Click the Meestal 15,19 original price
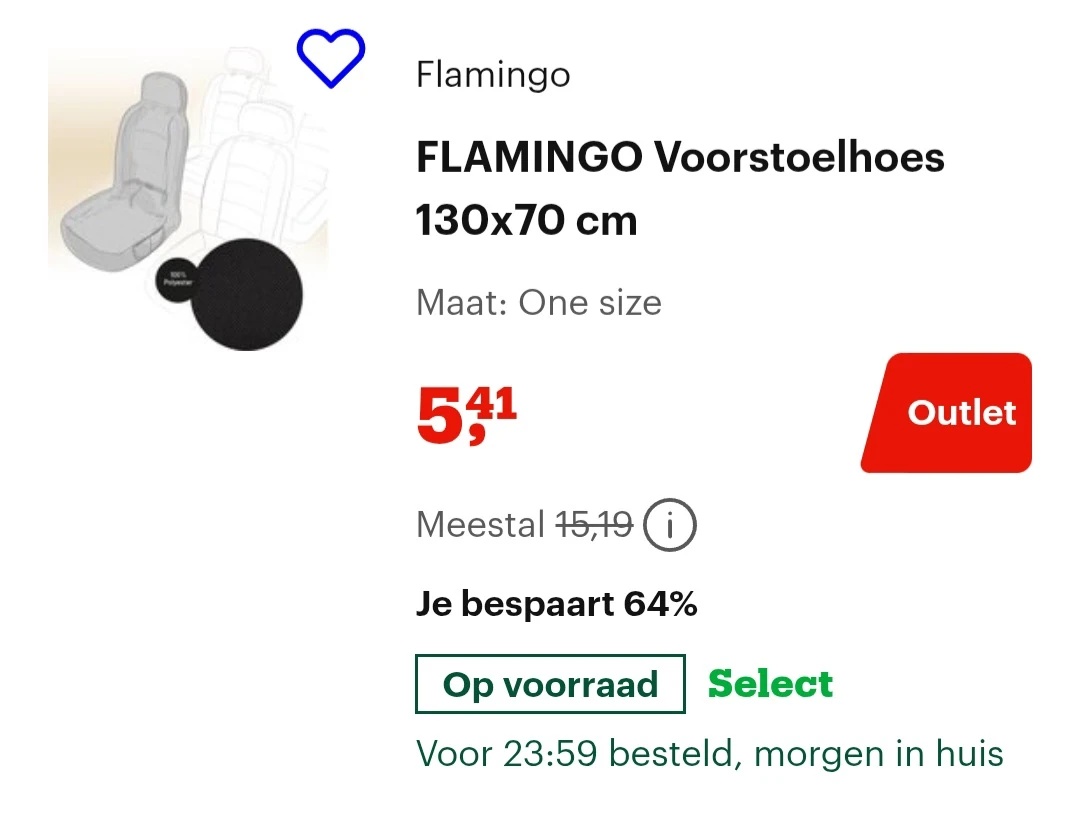 coord(524,525)
